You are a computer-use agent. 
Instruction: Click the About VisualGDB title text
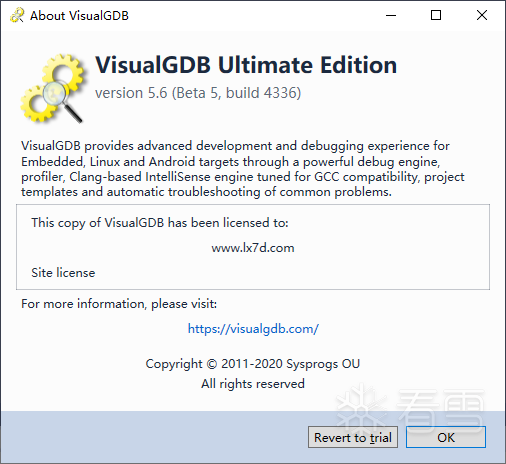pos(79,16)
